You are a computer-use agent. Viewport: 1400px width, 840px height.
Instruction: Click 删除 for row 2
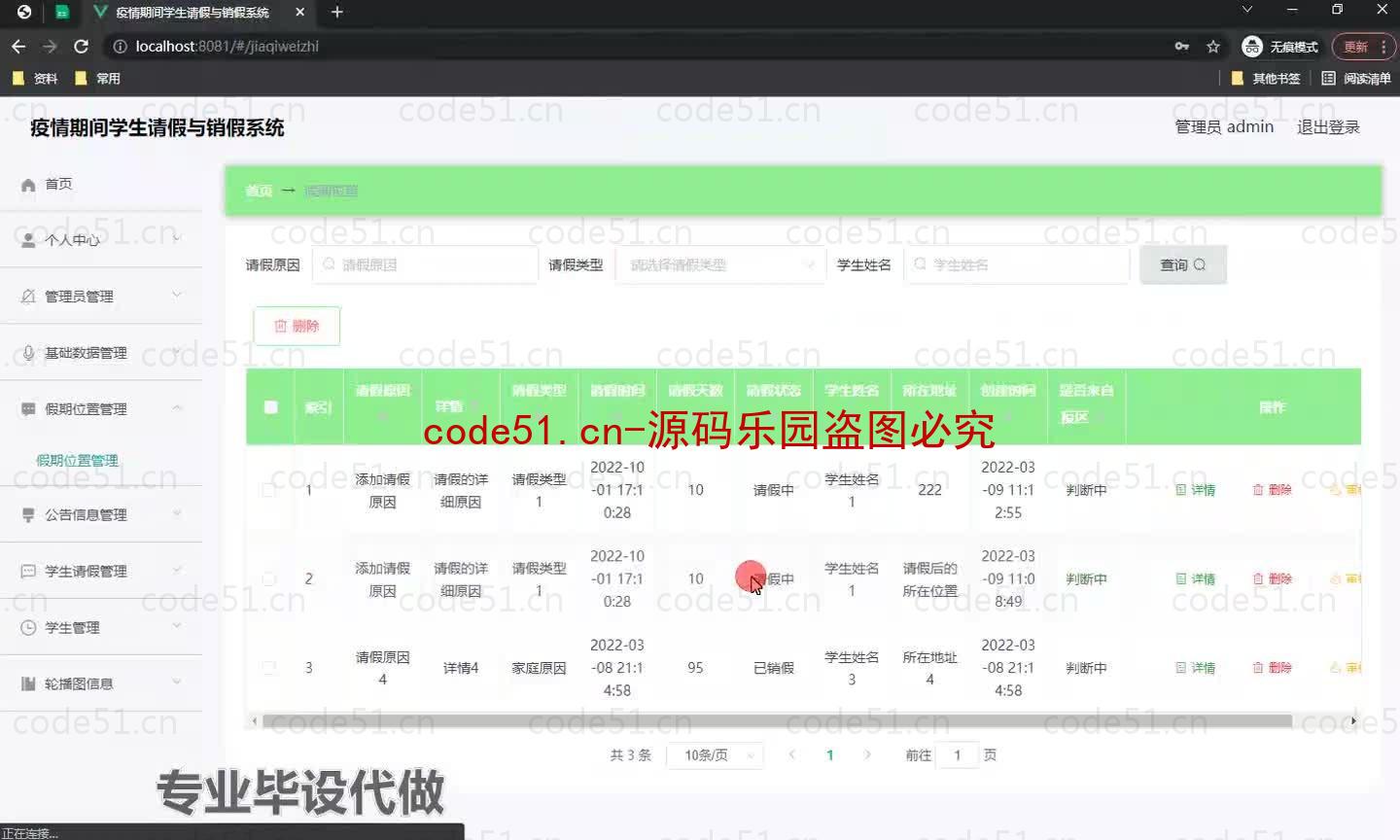[x=1273, y=579]
